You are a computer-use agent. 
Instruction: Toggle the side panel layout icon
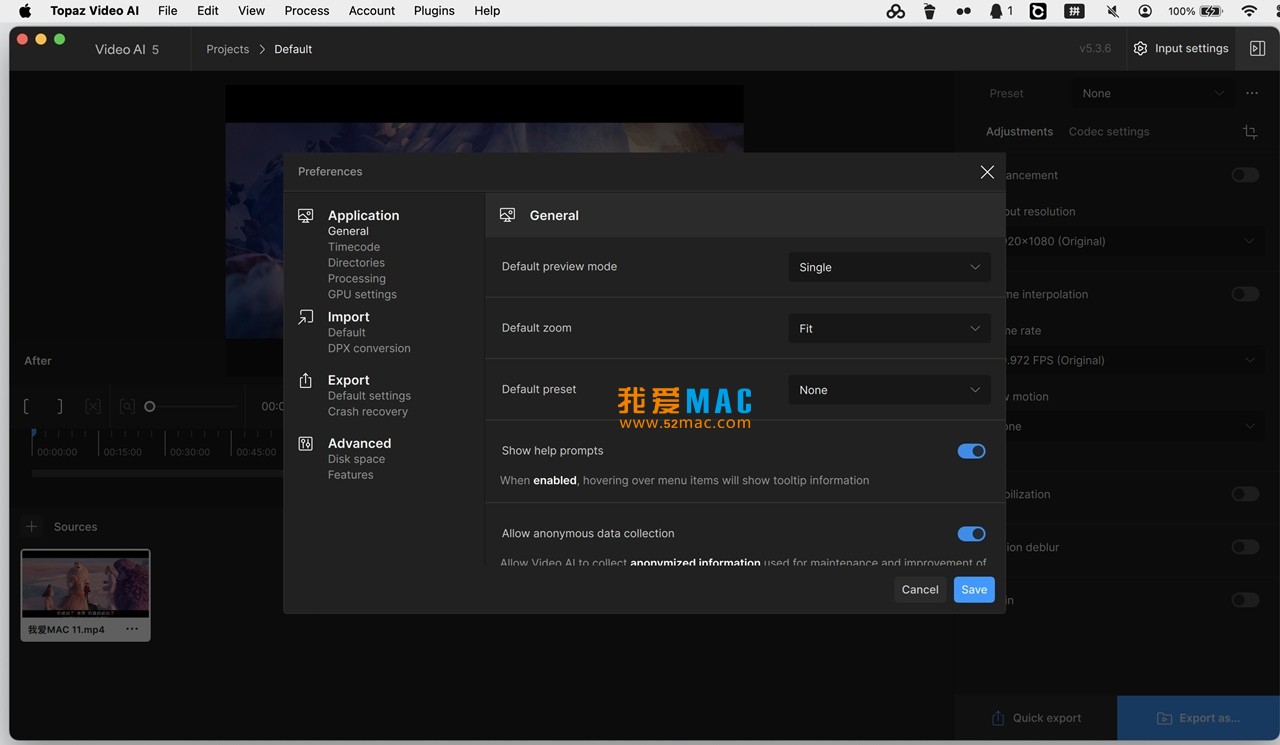pyautogui.click(x=1257, y=49)
